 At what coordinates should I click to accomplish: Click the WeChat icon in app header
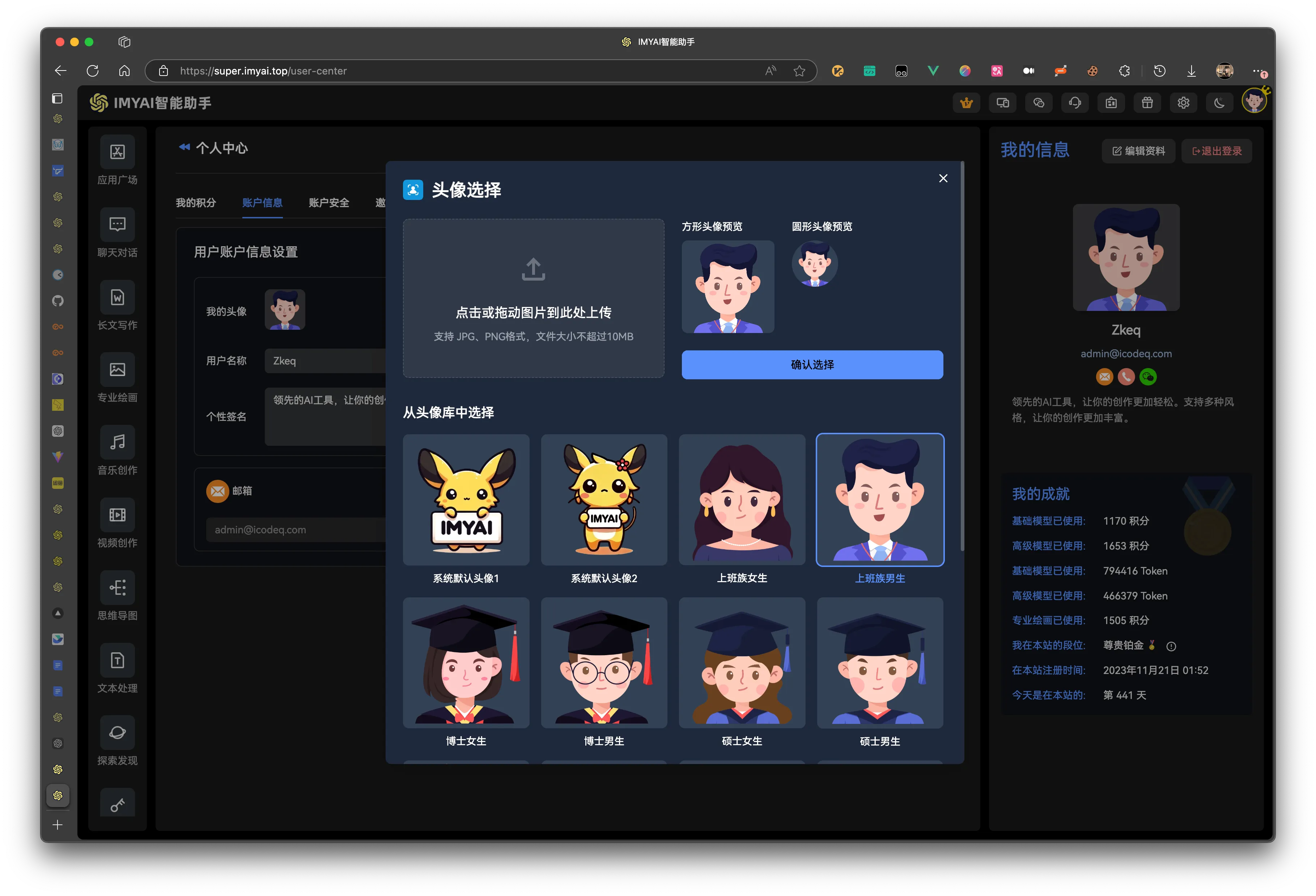pyautogui.click(x=1039, y=102)
